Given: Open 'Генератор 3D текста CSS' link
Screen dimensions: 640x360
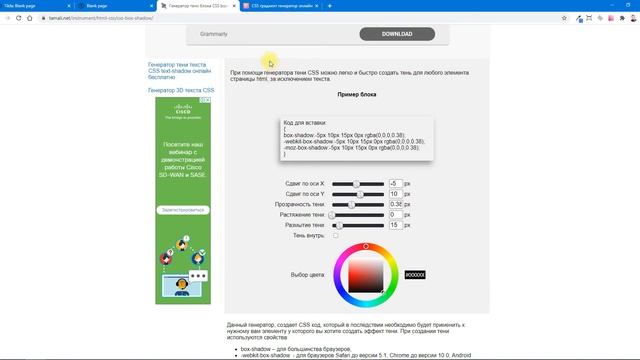Looking at the screenshot, I should coord(181,90).
